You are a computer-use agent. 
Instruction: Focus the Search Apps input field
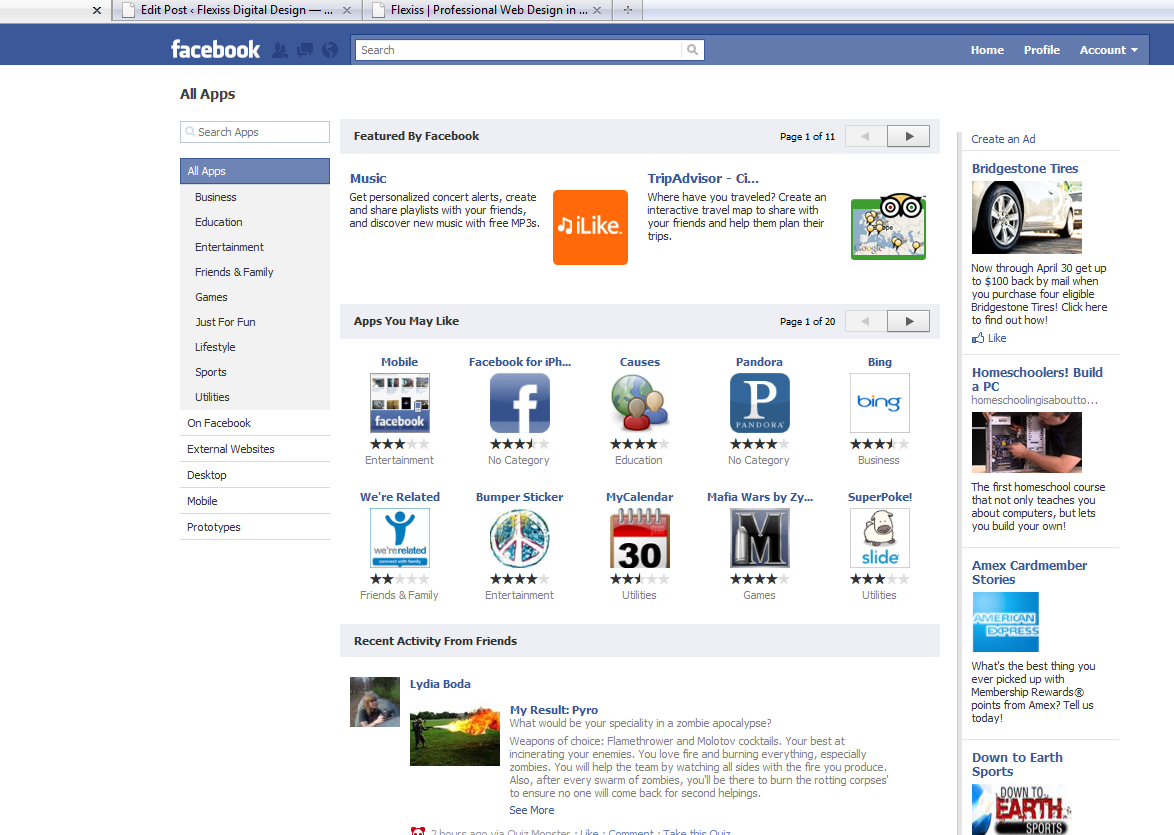pos(255,132)
